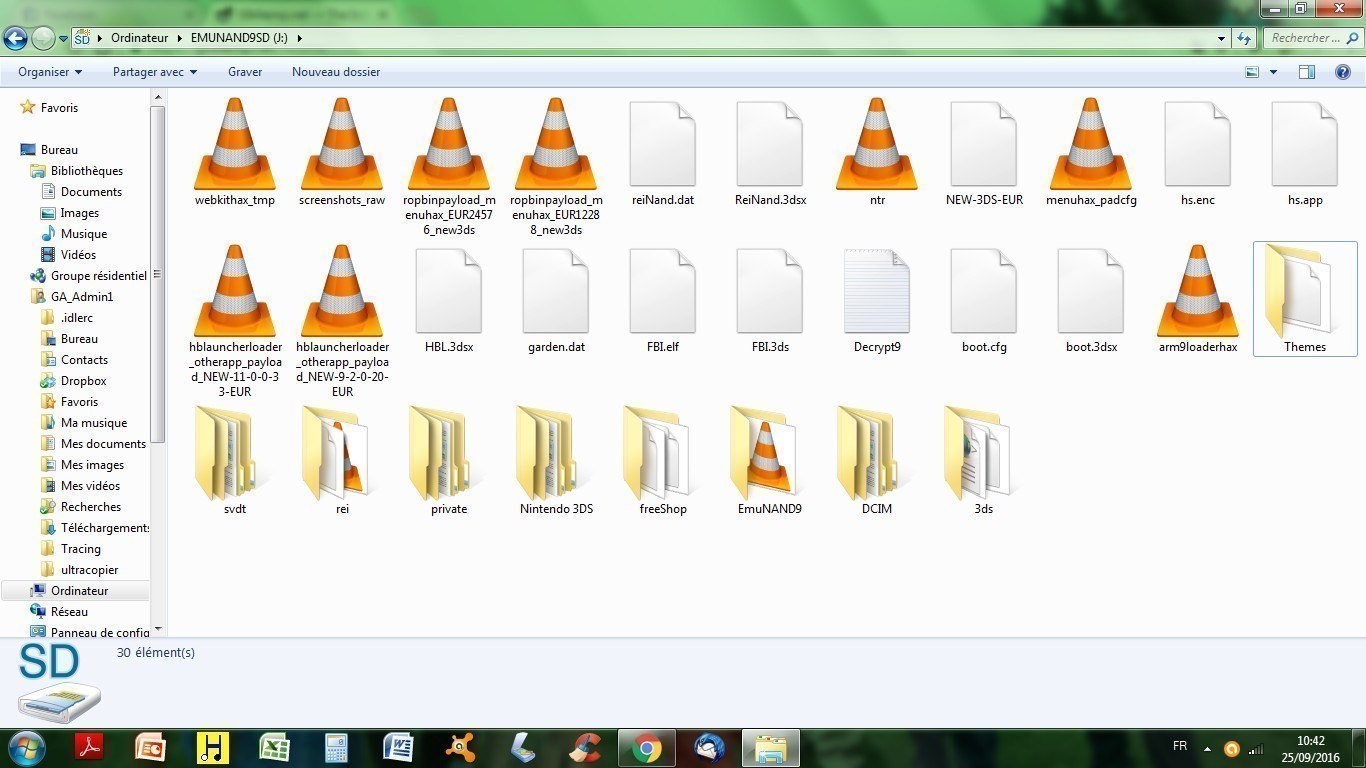This screenshot has height=768, width=1366.
Task: Select the garden.dat file
Action: pyautogui.click(x=556, y=300)
